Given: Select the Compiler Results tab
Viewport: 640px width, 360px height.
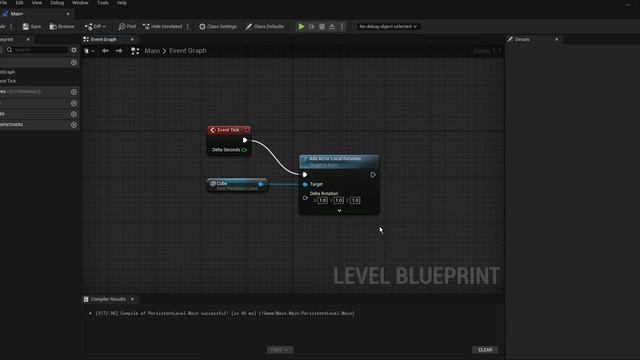Looking at the screenshot, I should click(108, 299).
